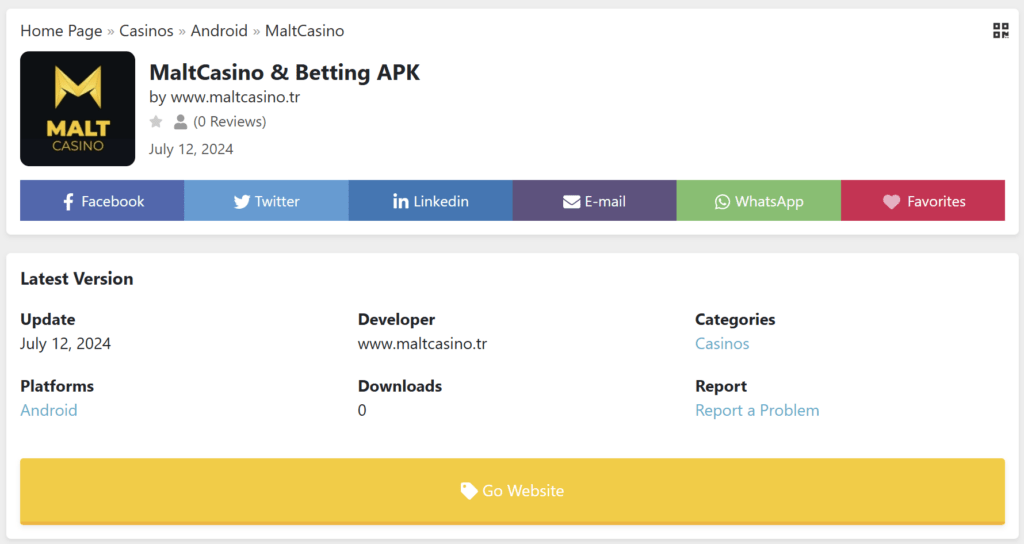
Task: Share the page on Twitter
Action: click(266, 201)
